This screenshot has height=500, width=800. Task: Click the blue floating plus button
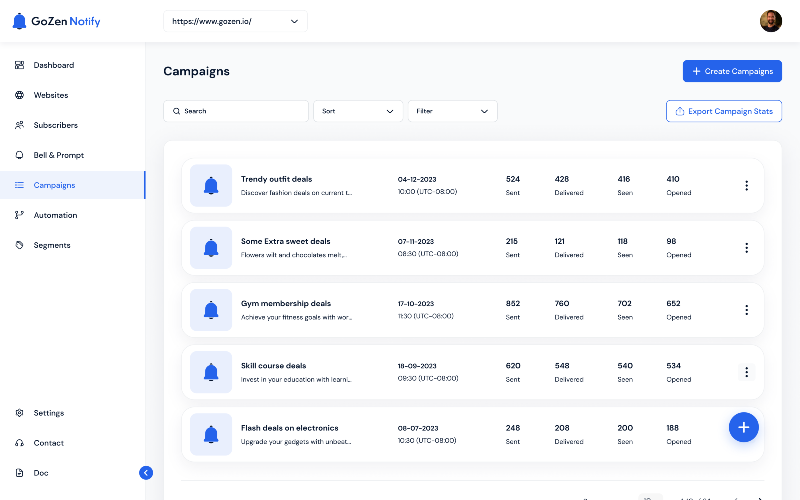(743, 427)
